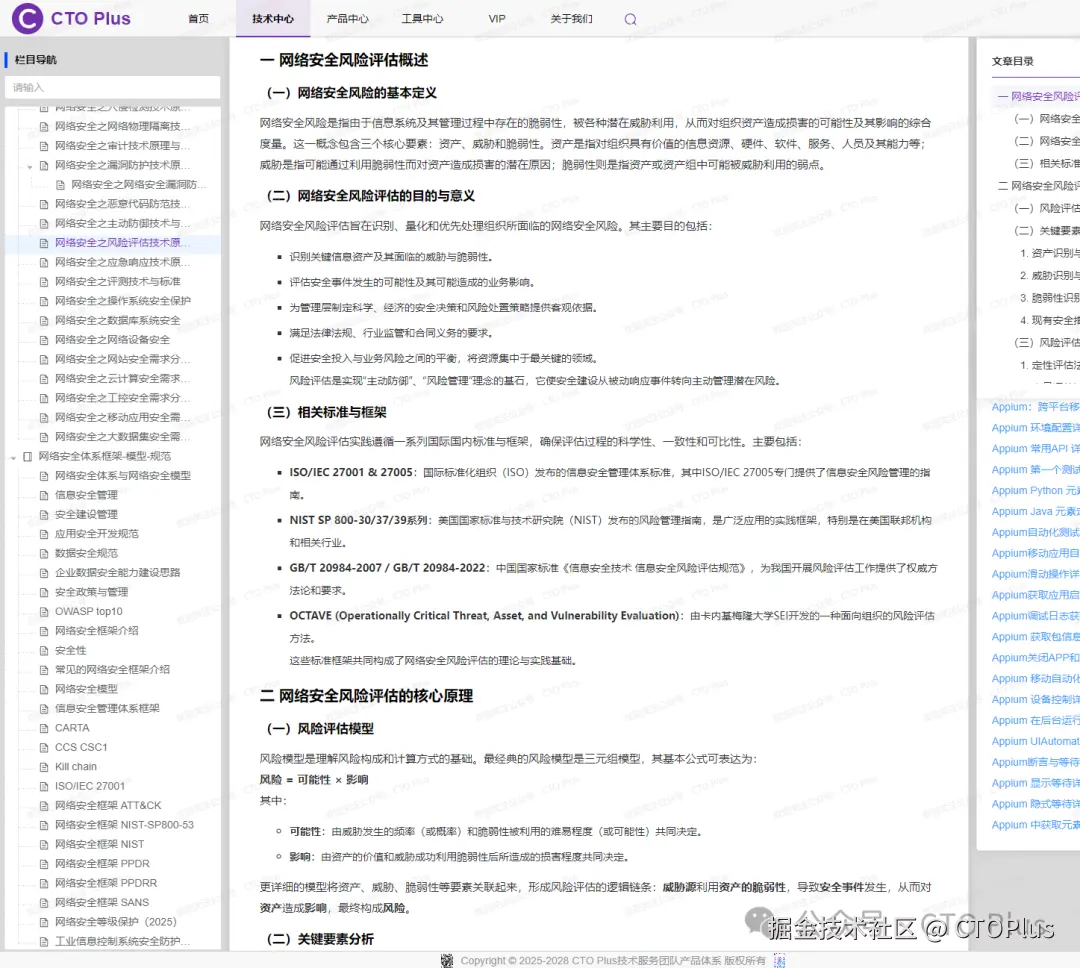
Task: Click document icon beside 安全性
Action: coord(44,650)
